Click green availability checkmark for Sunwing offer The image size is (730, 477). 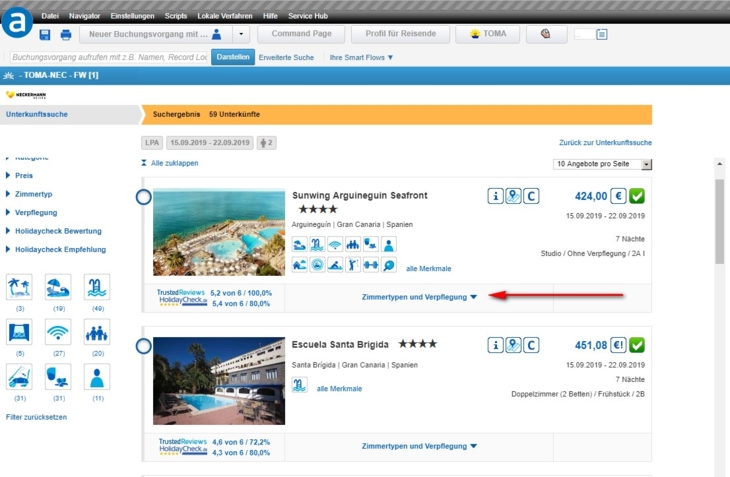[637, 196]
